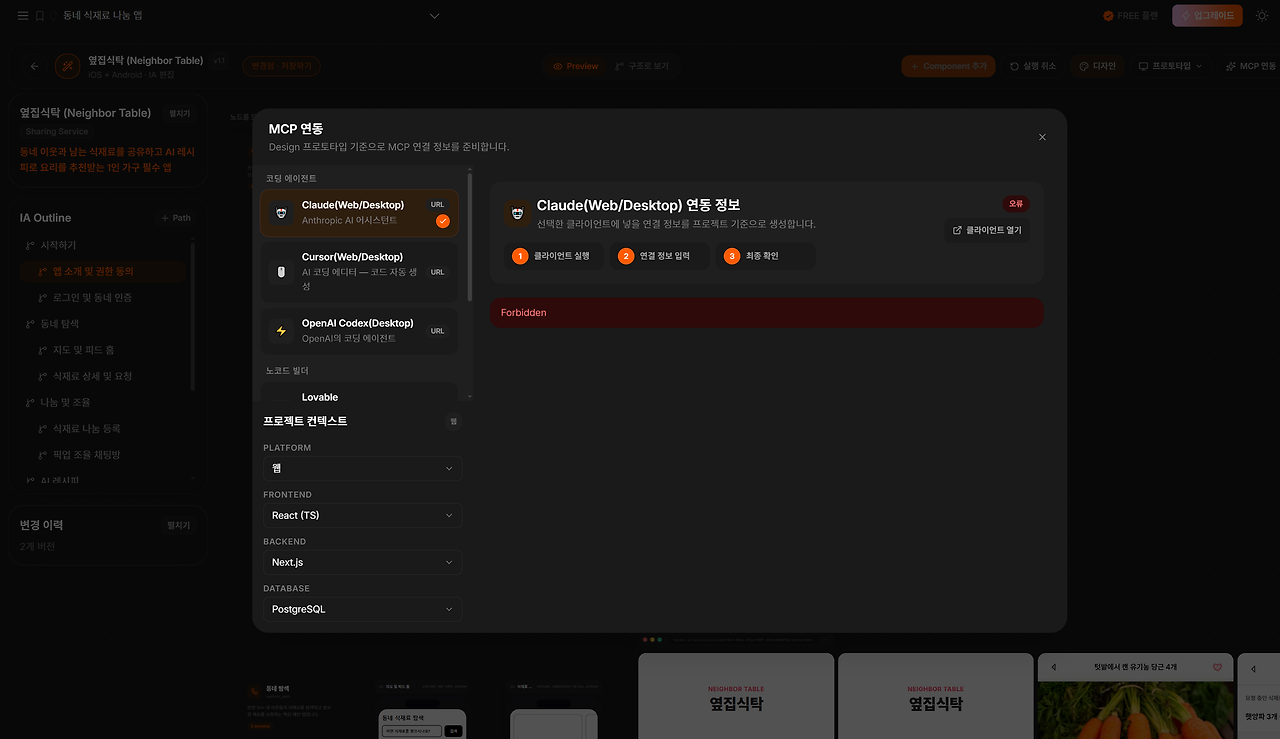Click the agent list scroll-down arrow
1280x739 pixels.
(470, 396)
